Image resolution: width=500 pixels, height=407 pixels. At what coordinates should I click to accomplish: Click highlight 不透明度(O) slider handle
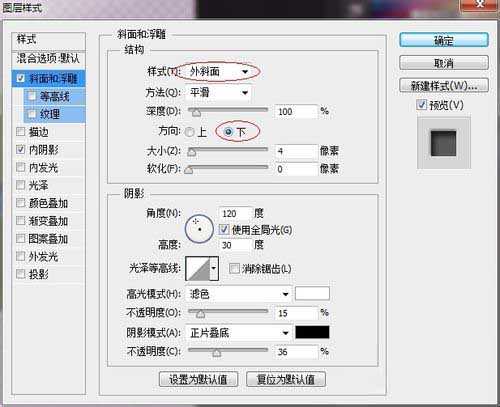tap(200, 314)
